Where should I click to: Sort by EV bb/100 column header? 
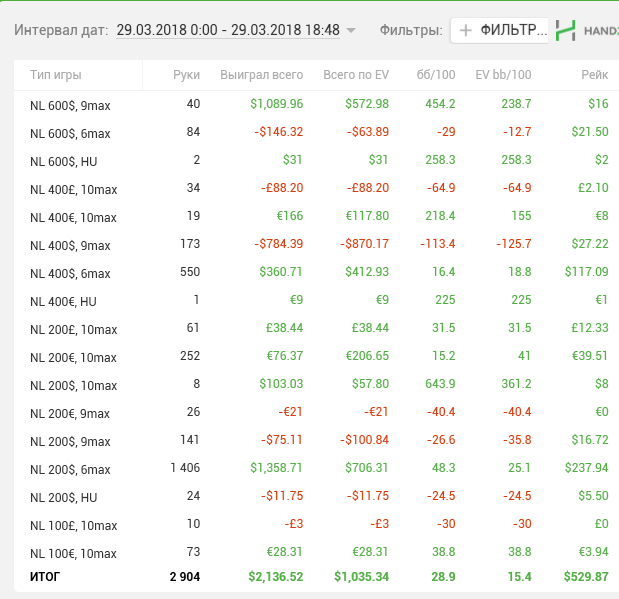tap(503, 75)
